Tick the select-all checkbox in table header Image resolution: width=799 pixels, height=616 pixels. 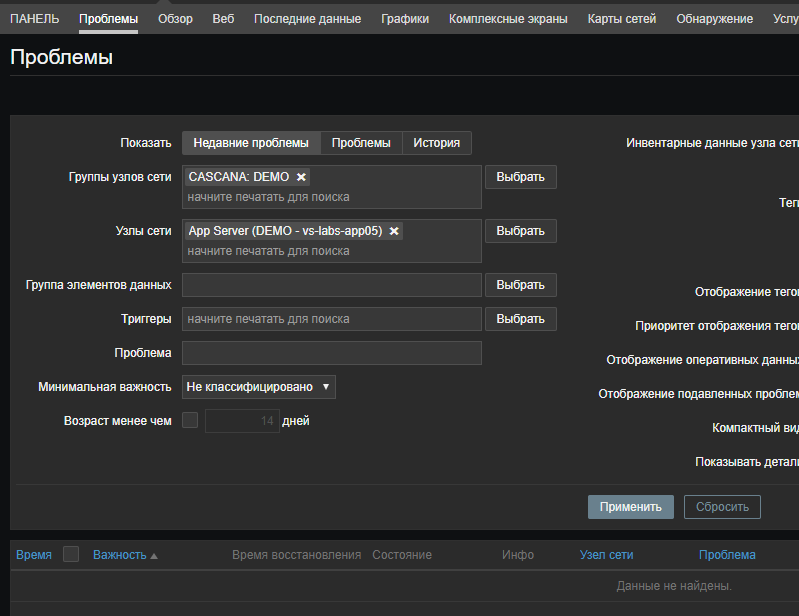coord(71,554)
